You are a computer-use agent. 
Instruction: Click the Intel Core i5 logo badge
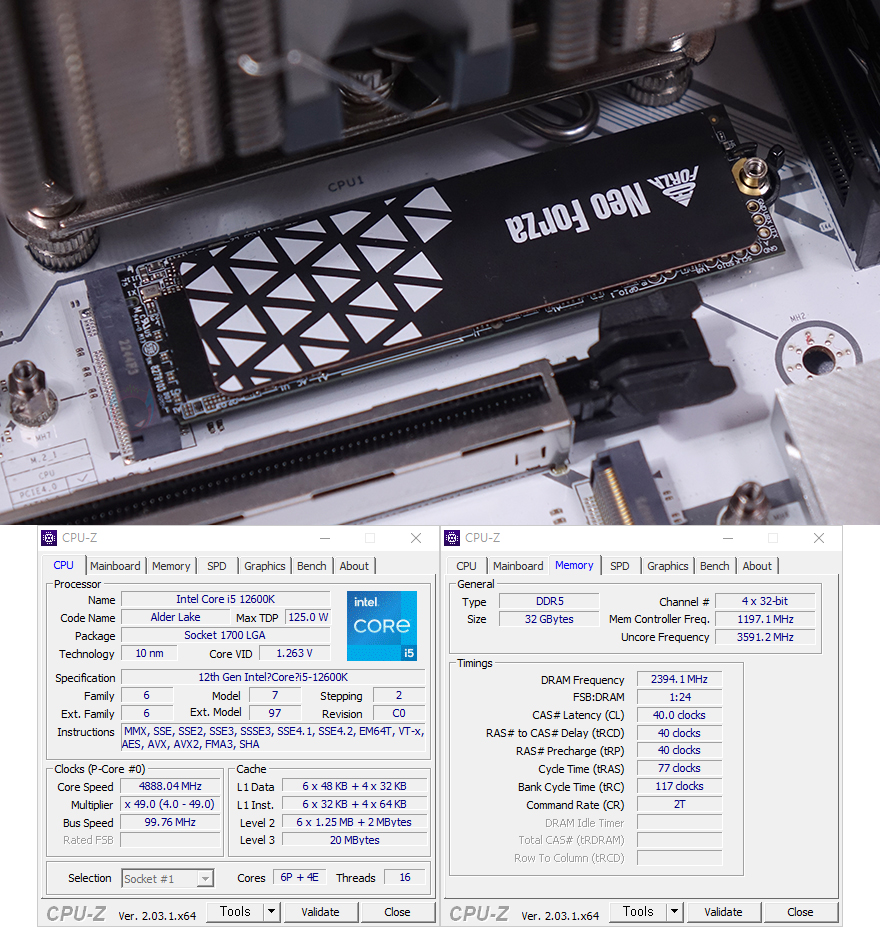tap(382, 625)
